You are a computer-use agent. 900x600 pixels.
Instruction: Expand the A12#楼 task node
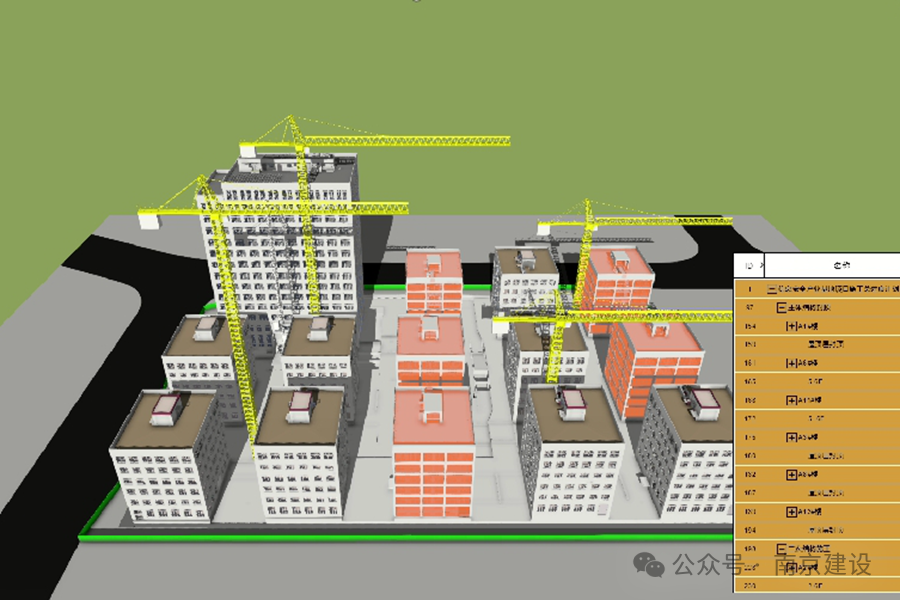[791, 511]
